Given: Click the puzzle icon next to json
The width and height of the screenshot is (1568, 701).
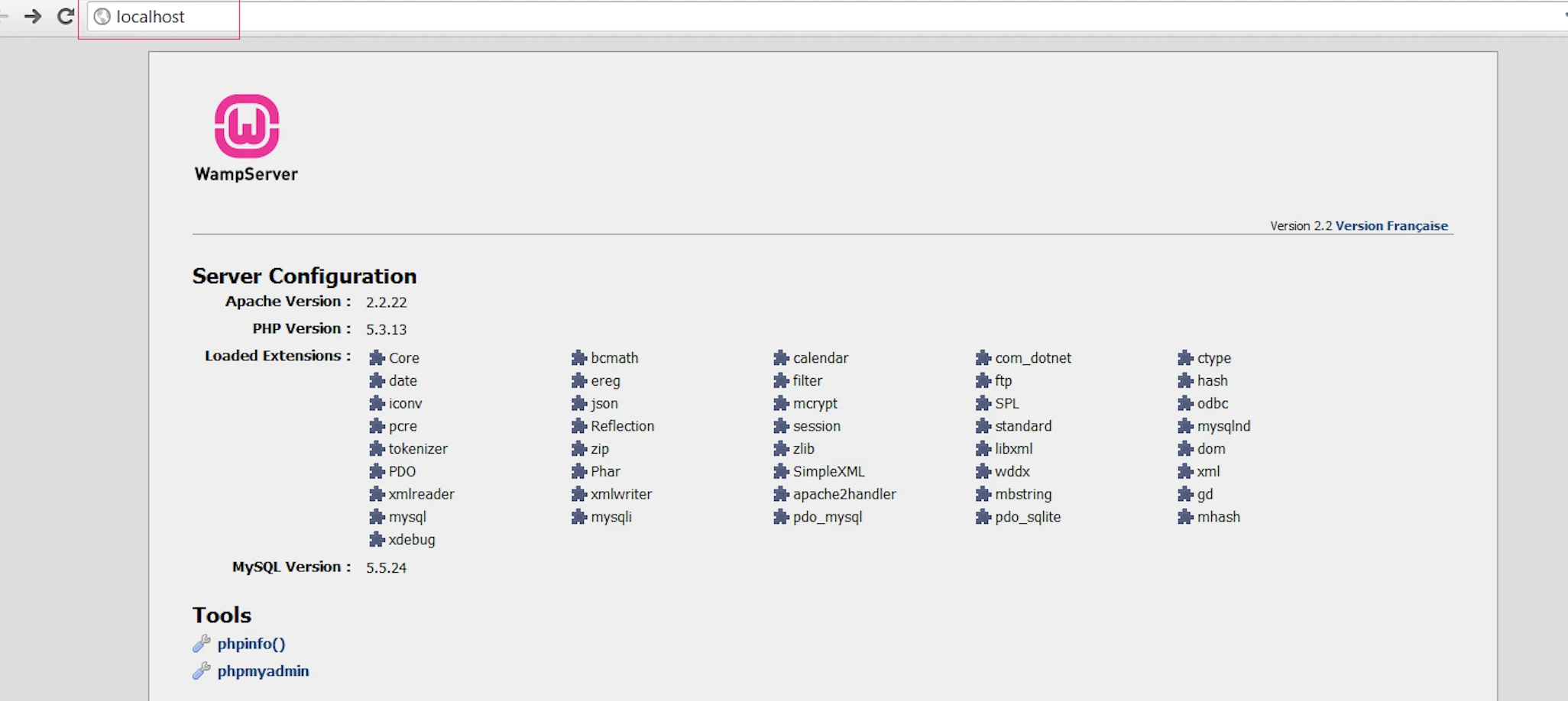Looking at the screenshot, I should click(578, 403).
